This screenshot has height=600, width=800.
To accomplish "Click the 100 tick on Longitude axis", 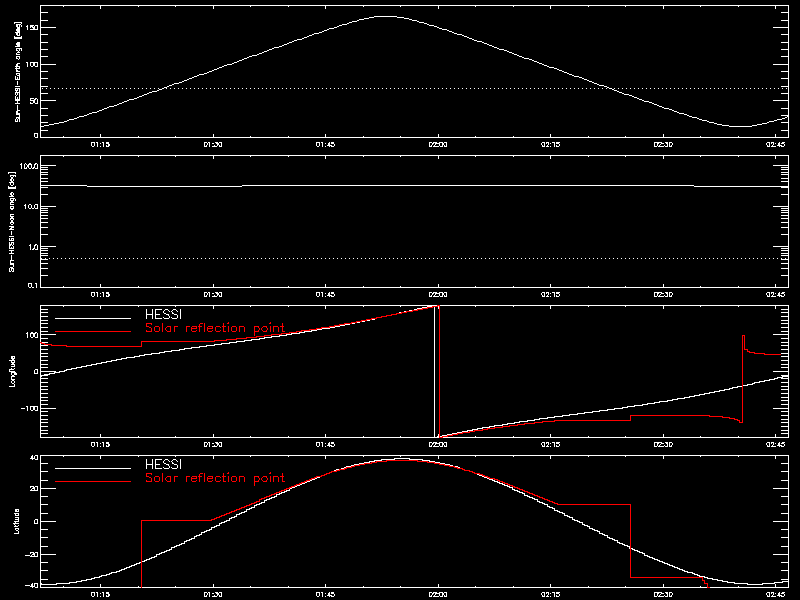I will tap(33, 335).
